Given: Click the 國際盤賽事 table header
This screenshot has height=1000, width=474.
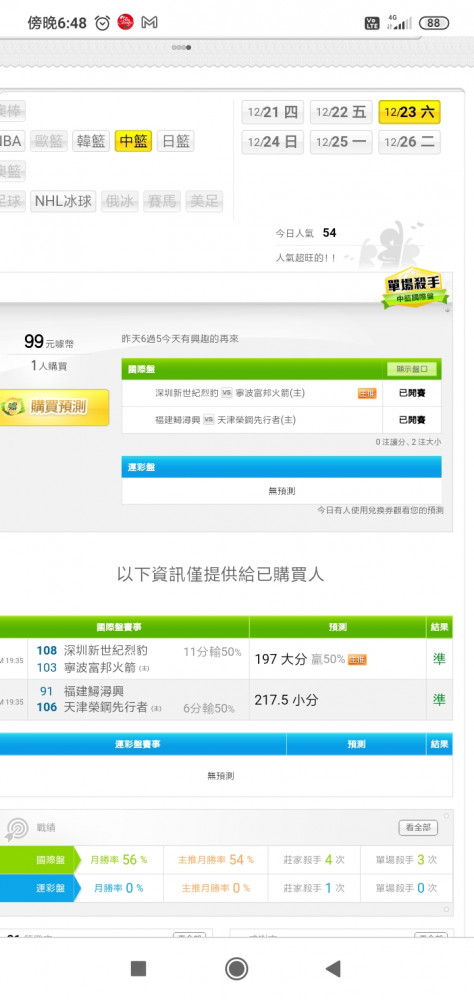Looking at the screenshot, I should [x=124, y=627].
